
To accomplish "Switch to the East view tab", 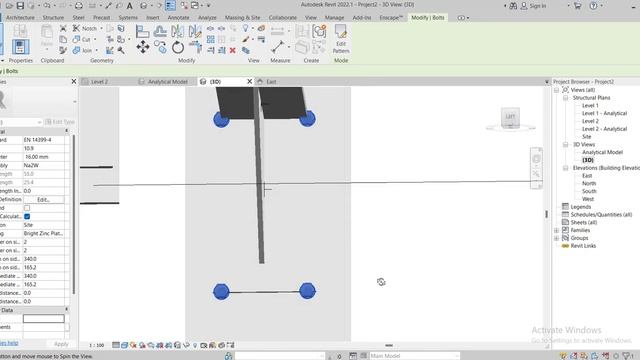I will pos(271,82).
